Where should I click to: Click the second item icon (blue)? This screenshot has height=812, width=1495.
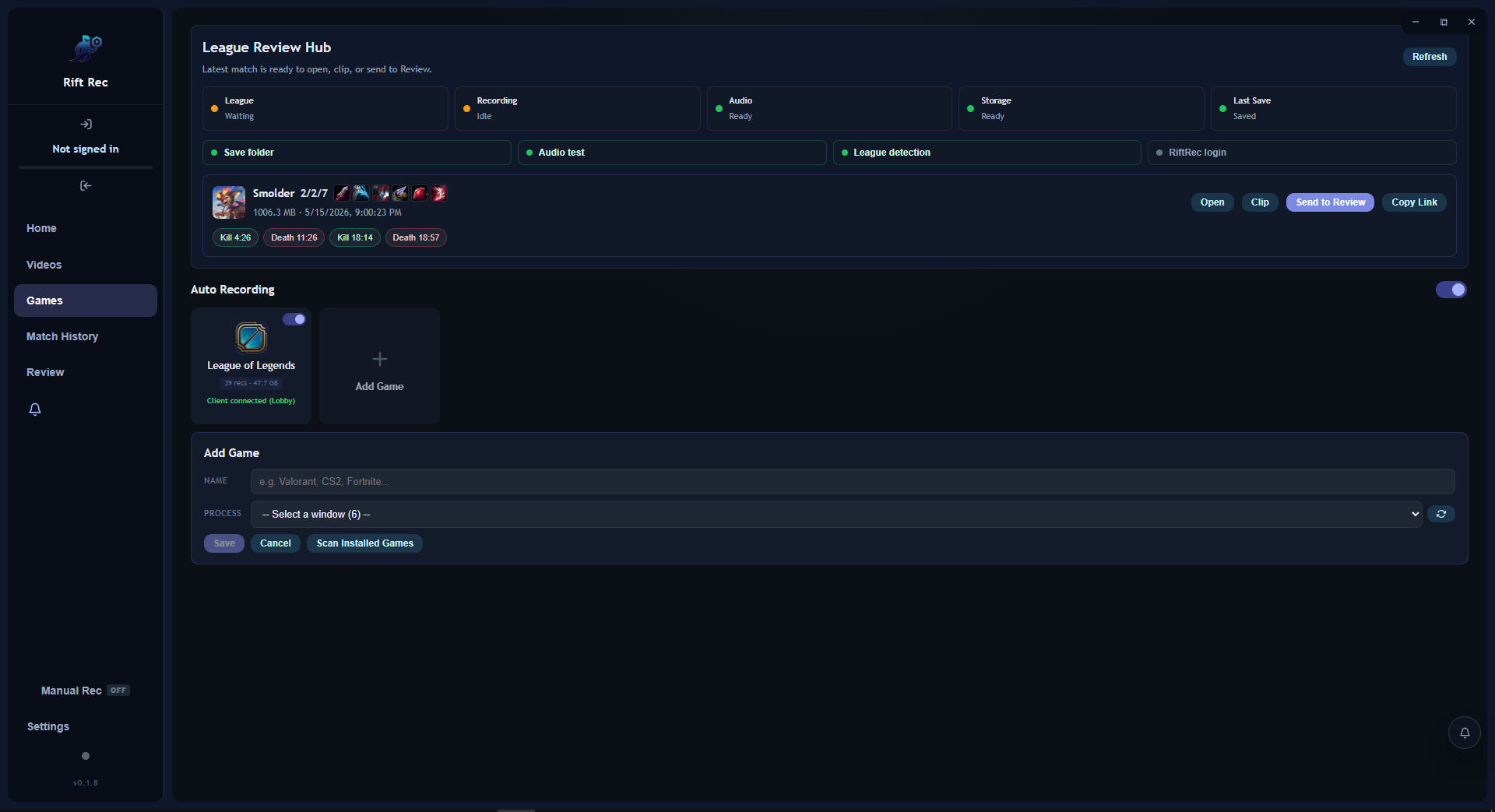(x=361, y=193)
